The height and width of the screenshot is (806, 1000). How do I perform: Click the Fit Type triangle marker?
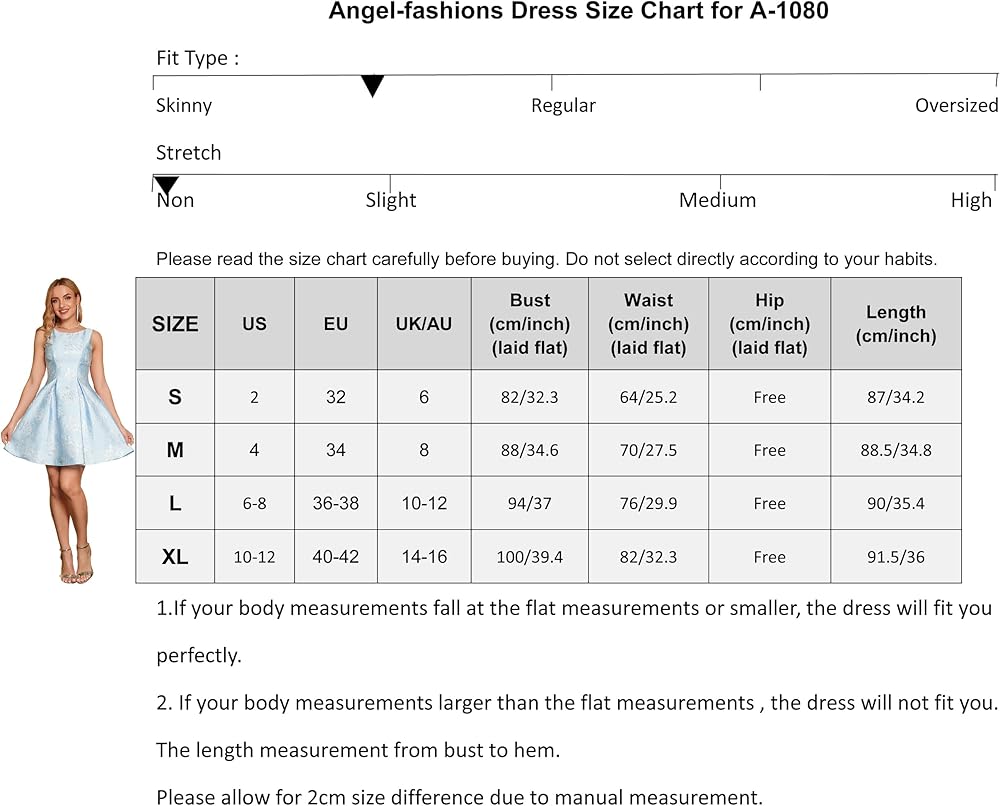click(372, 86)
